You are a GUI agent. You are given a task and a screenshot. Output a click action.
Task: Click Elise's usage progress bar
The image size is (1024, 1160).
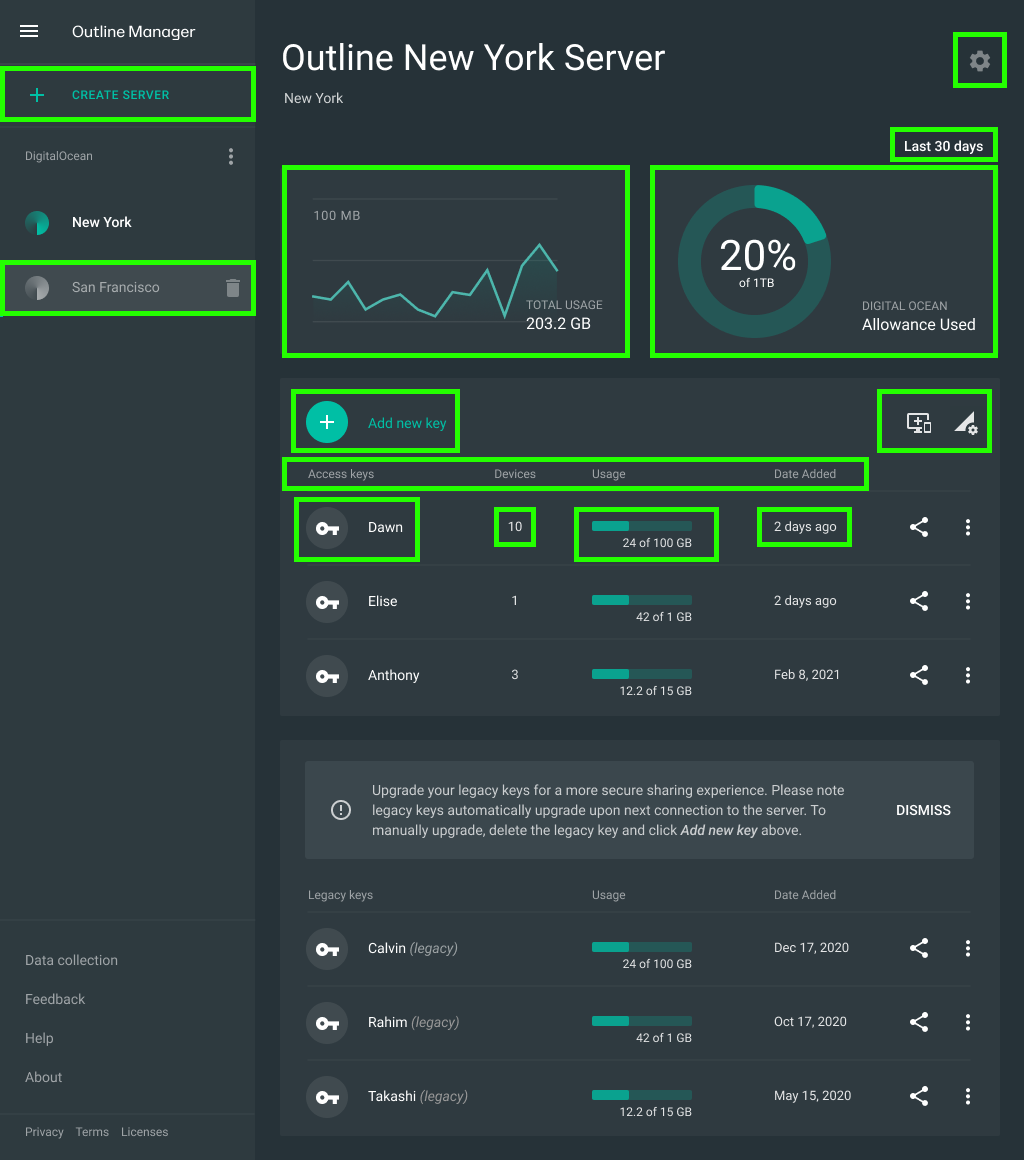click(642, 600)
